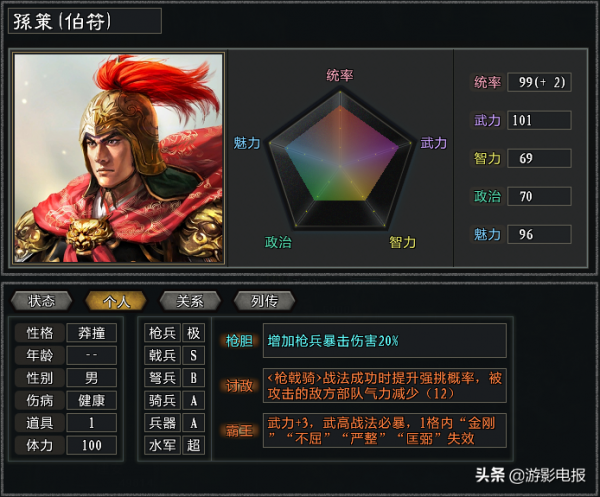Viewport: 600px width, 497px height.
Task: Select the 讨敌 skill label
Action: [240, 386]
